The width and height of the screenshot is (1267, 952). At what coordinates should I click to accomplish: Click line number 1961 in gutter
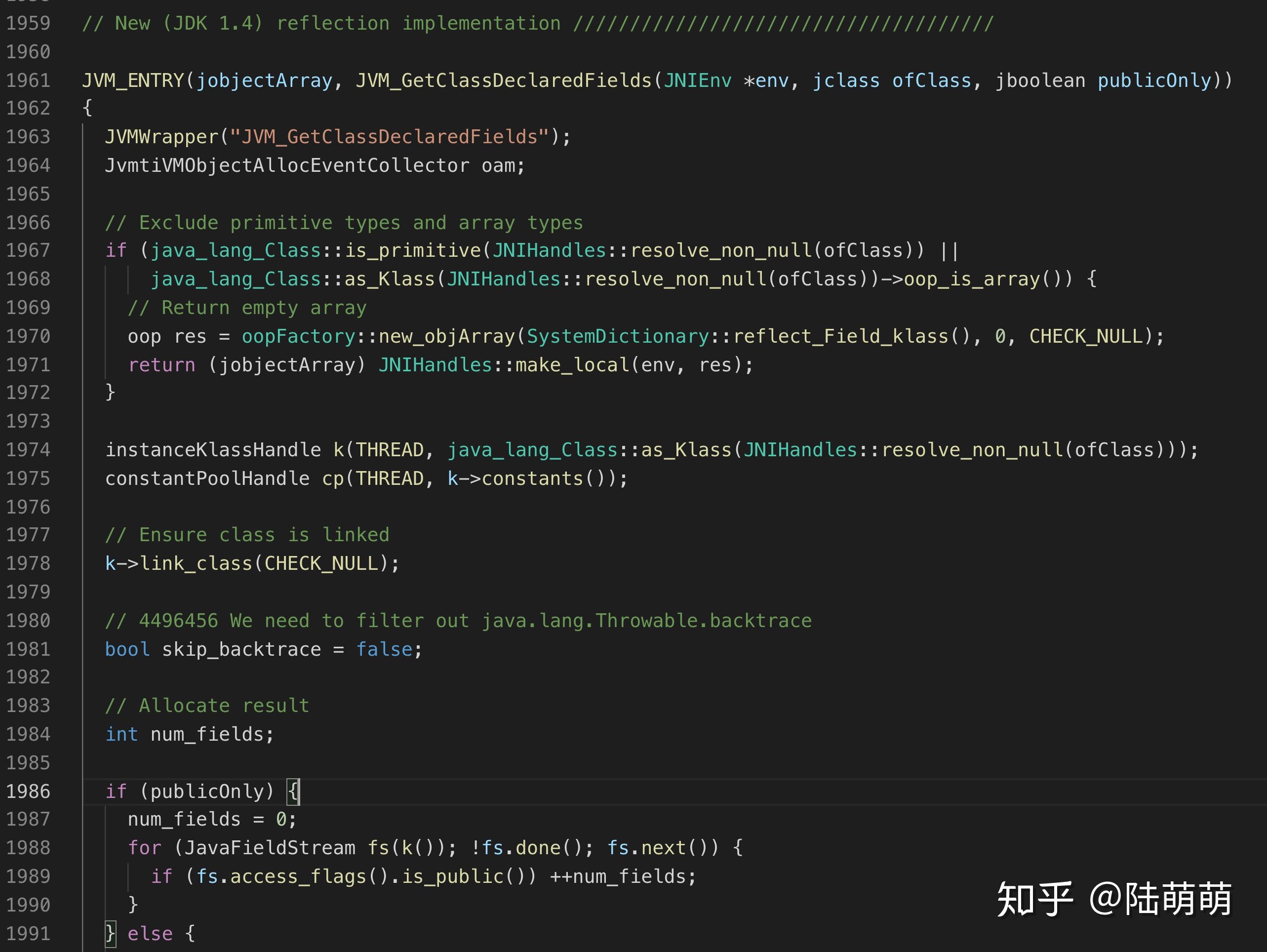click(28, 80)
